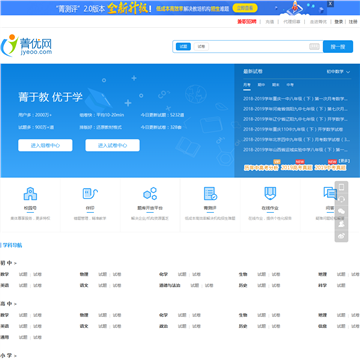
Task: Switch to the 期末 tab
Action: (275, 85)
